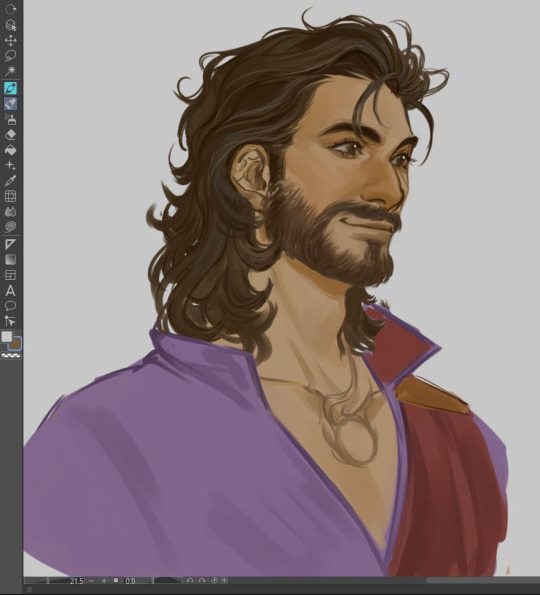Image resolution: width=540 pixels, height=595 pixels.
Task: Select the highlighted cyan Pen tool
Action: pos(11,88)
